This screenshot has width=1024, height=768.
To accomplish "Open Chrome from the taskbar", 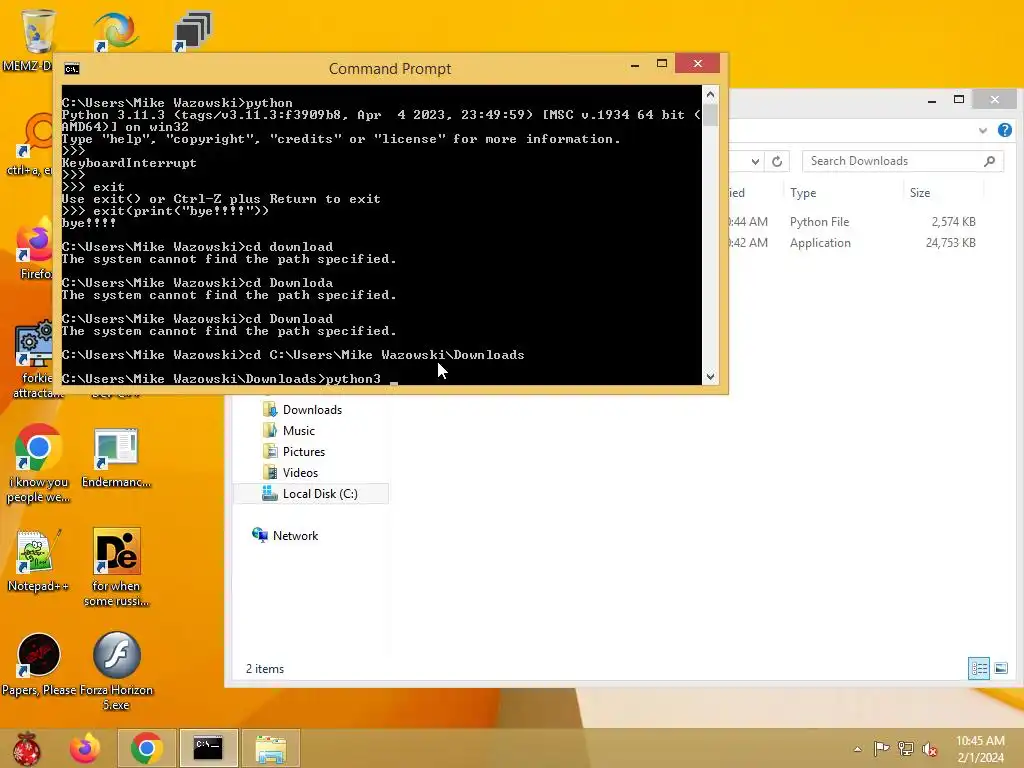I will [147, 748].
